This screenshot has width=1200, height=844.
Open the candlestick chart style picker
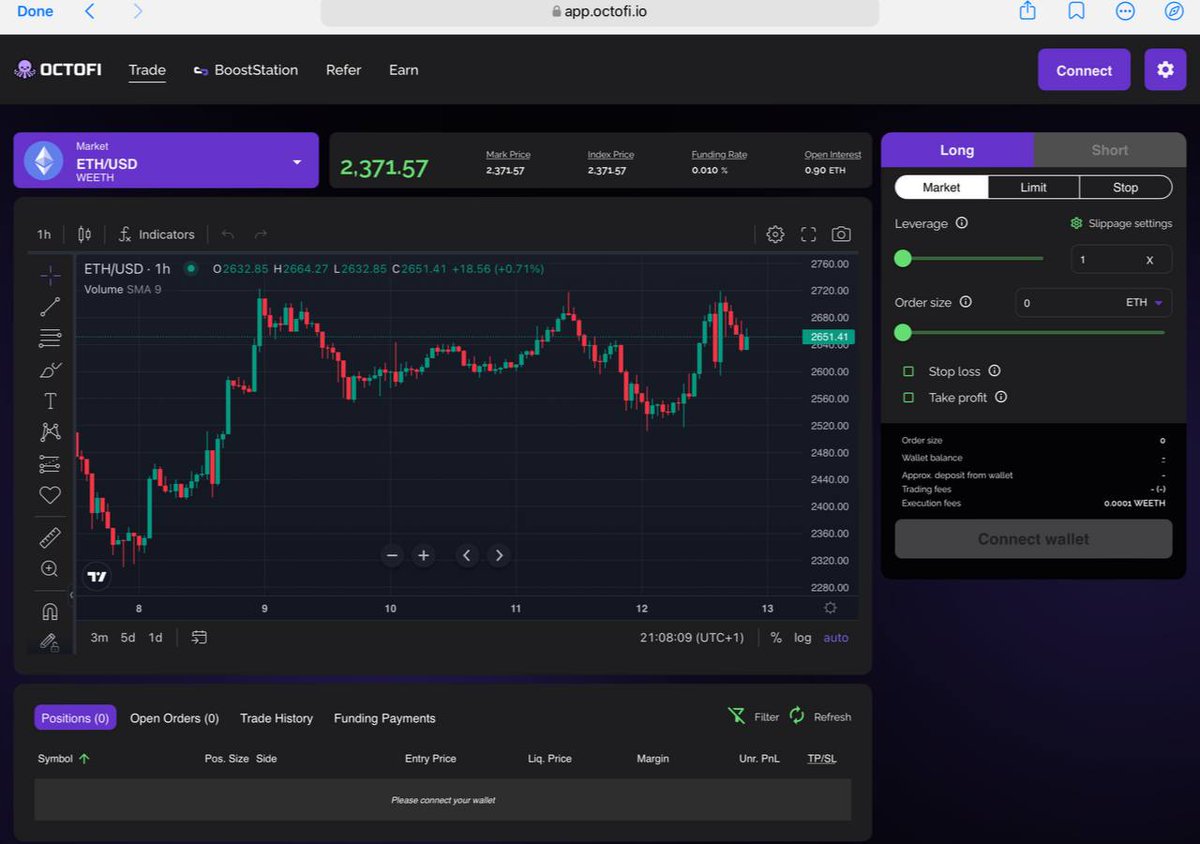(85, 234)
